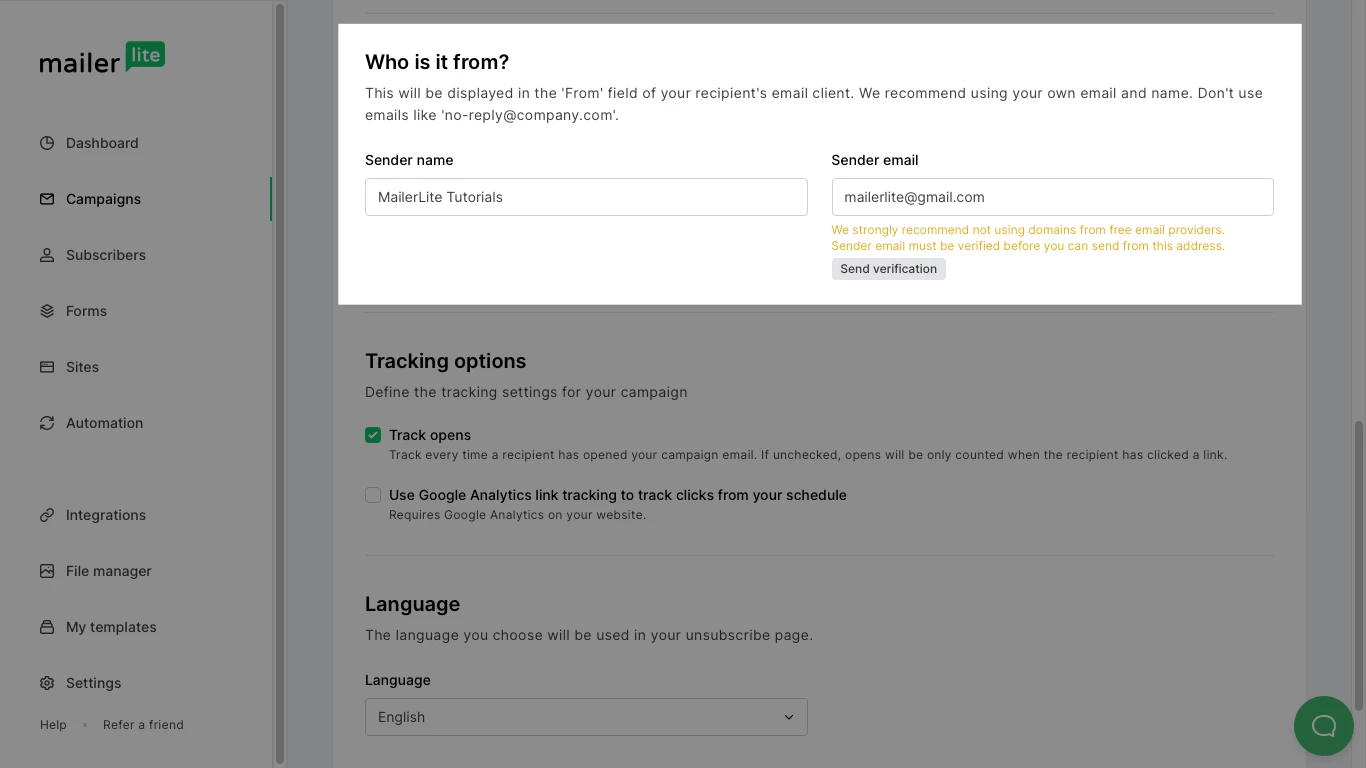This screenshot has height=768, width=1366.
Task: Open the Language dropdown
Action: [x=585, y=717]
